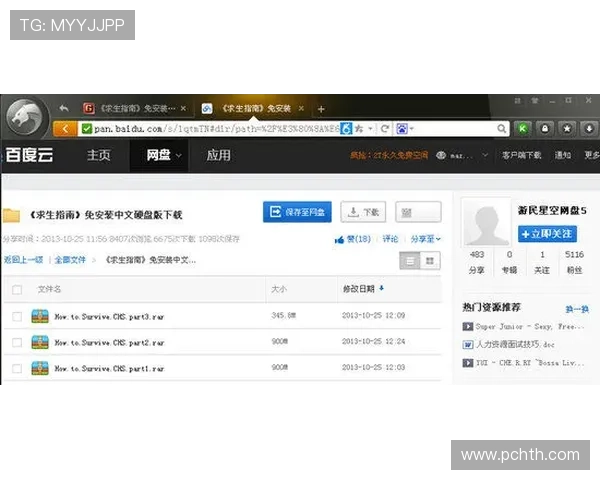
Task: Click the blue 保存至网盘 button
Action: tap(297, 212)
